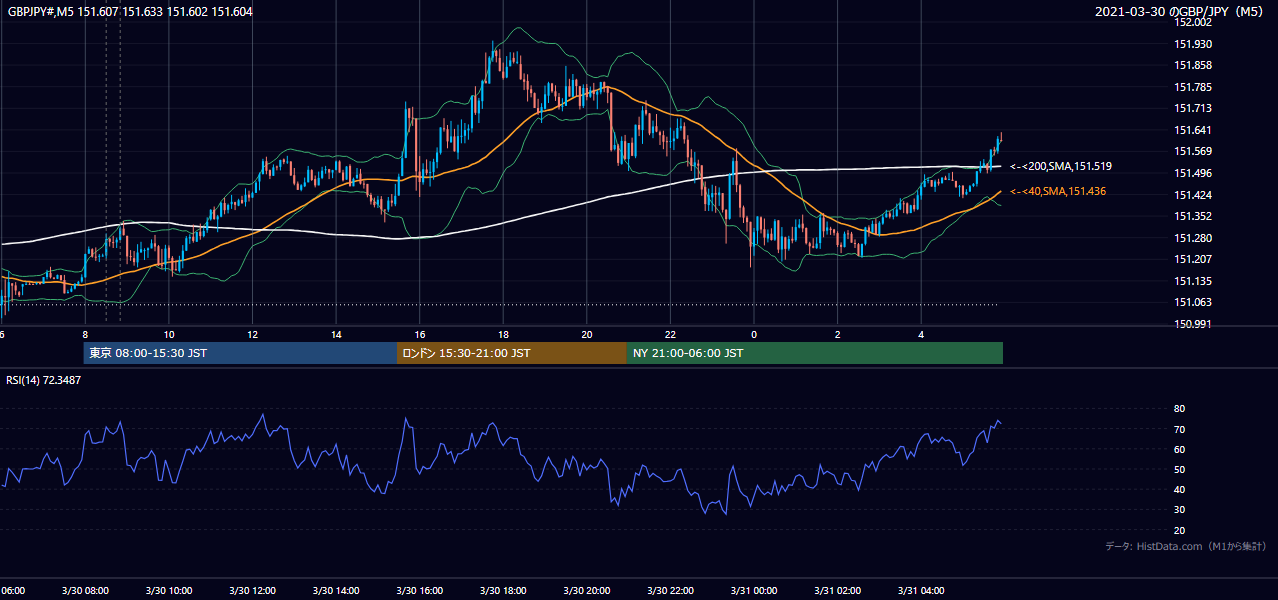The height and width of the screenshot is (600, 1278).
Task: Click hour label 8 under price chart
Action: [85, 334]
